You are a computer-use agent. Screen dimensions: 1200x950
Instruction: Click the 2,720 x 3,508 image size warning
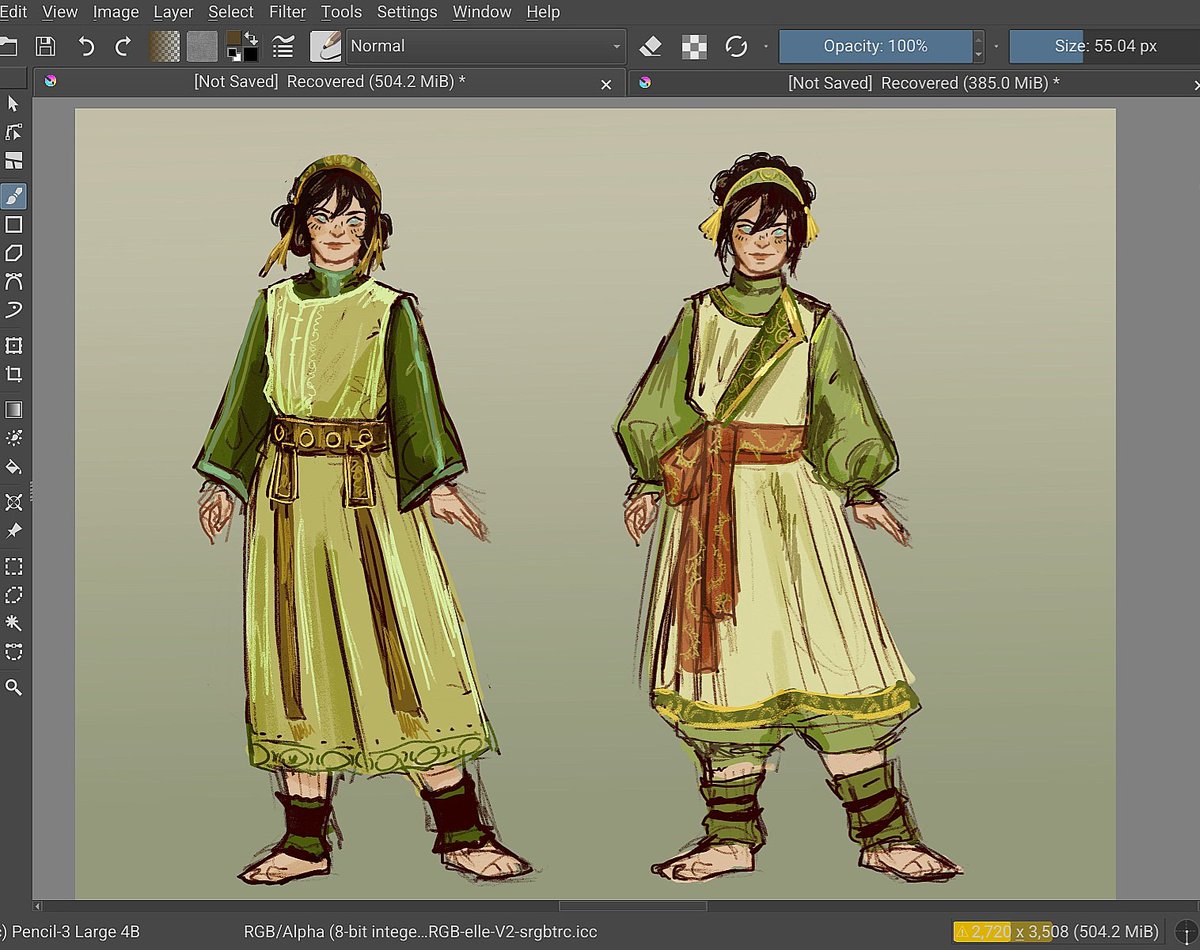[x=1057, y=932]
